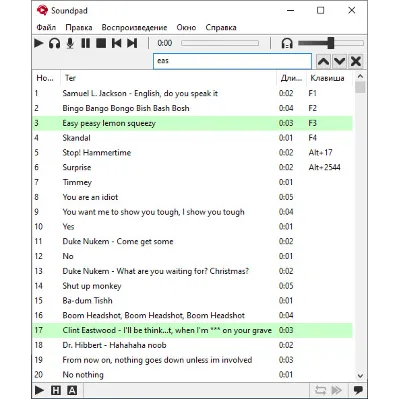This screenshot has width=400, height=400.
Task: Toggle the fast-forward continue icon
Action: pyautogui.click(x=337, y=390)
